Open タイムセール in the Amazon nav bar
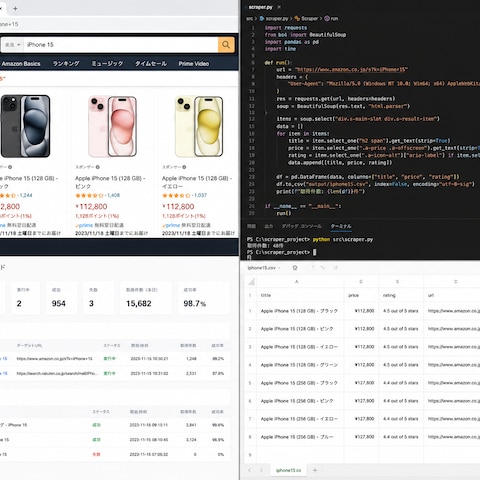The width and height of the screenshot is (480, 480). [x=151, y=64]
